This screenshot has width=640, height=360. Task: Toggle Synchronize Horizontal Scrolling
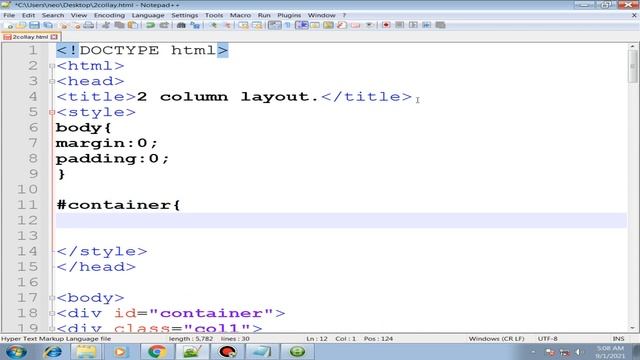pos(257,25)
